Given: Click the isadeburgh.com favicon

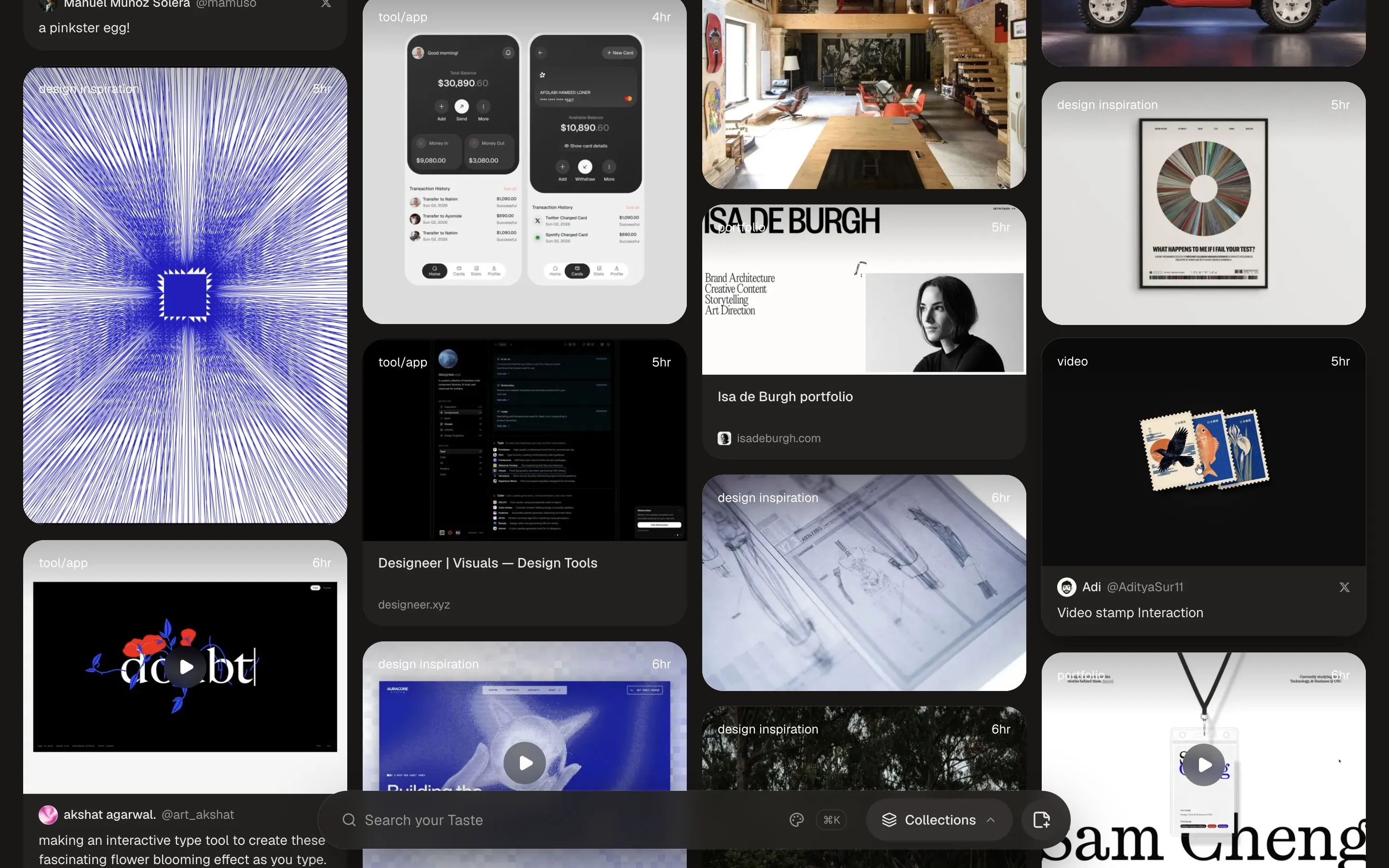Looking at the screenshot, I should [724, 438].
